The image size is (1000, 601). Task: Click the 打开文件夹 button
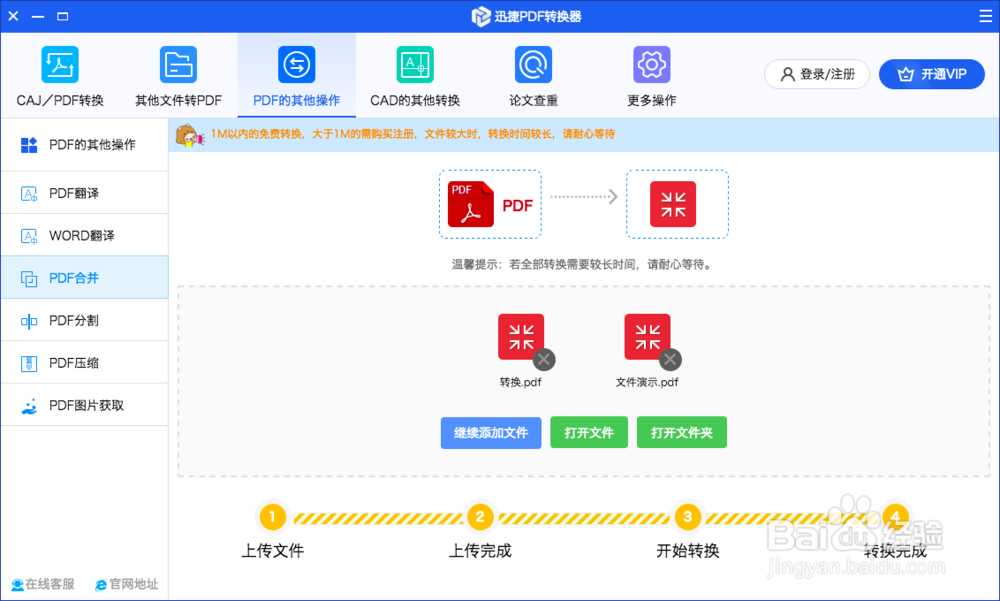click(681, 432)
